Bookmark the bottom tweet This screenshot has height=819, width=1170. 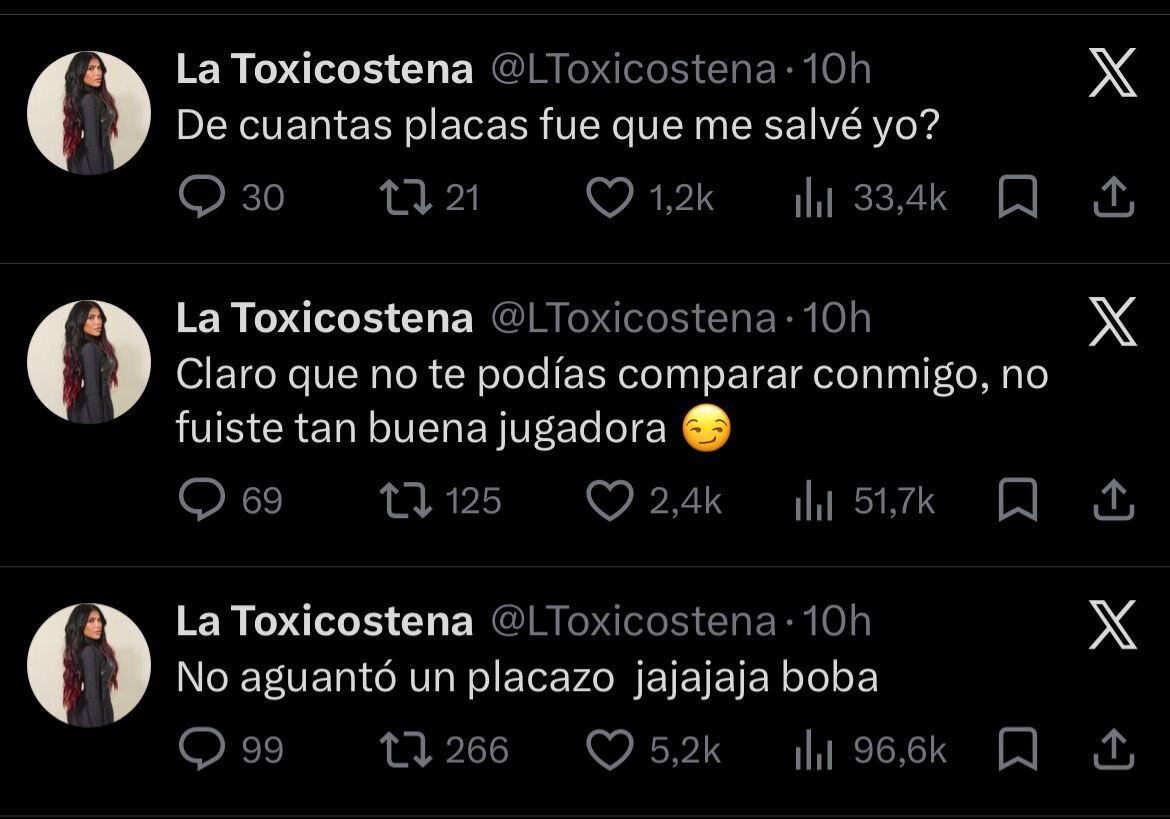click(1019, 747)
